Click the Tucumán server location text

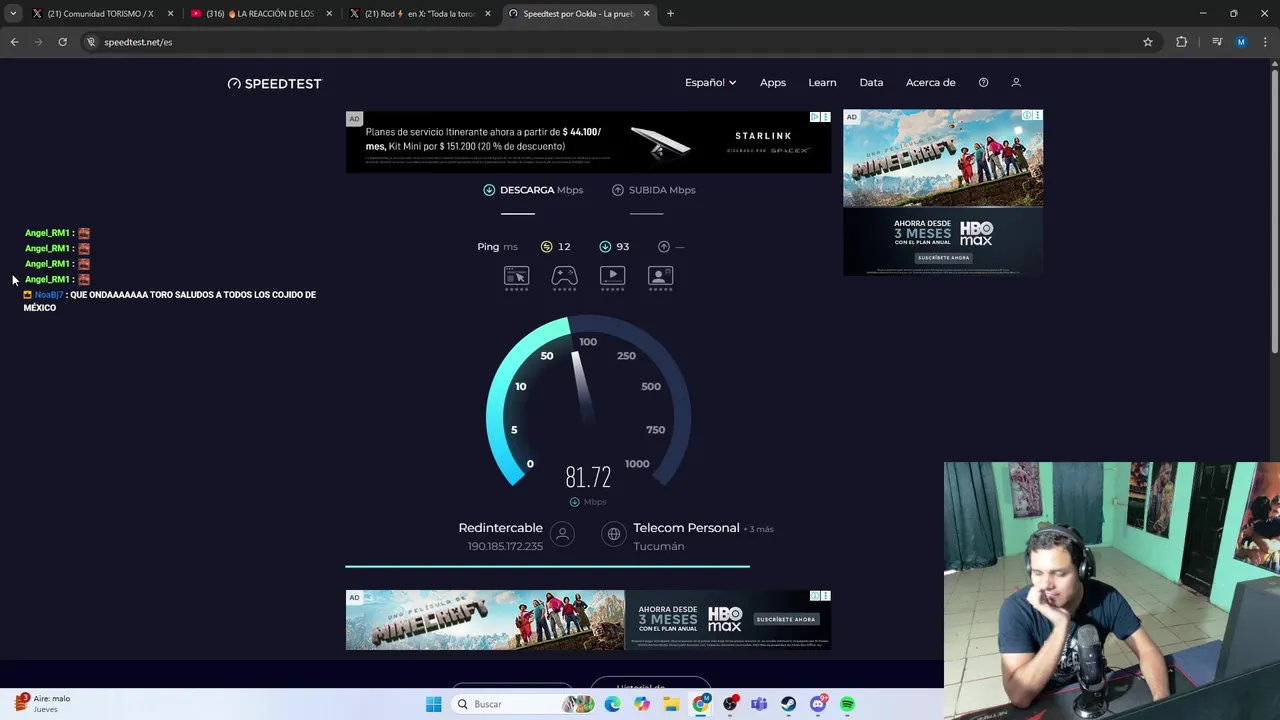point(659,546)
